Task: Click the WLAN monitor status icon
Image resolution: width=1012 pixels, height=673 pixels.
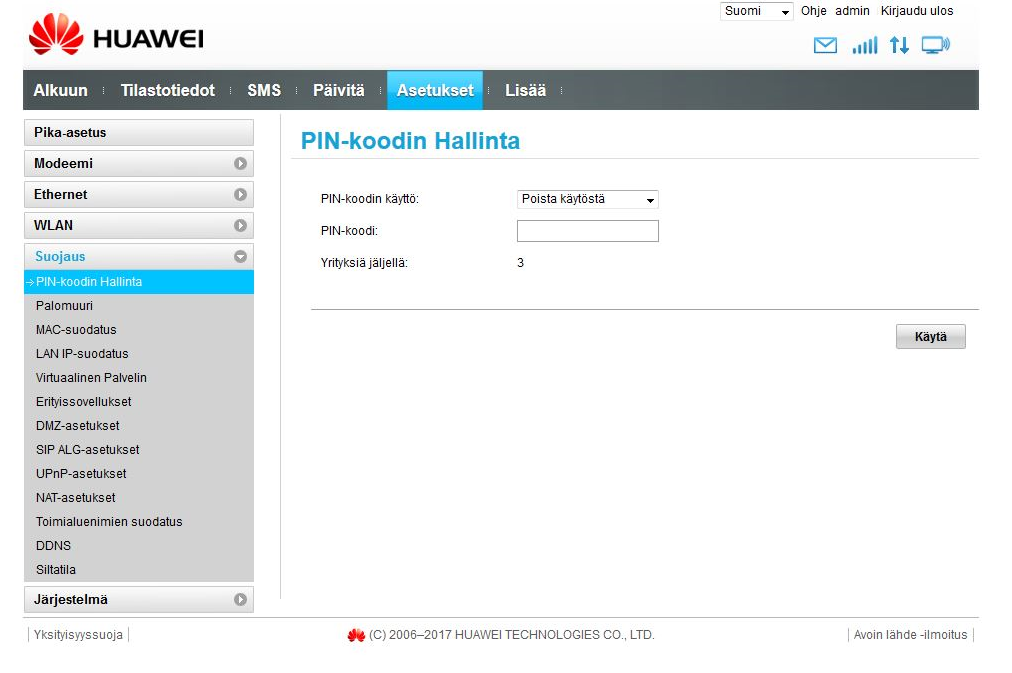Action: (935, 45)
